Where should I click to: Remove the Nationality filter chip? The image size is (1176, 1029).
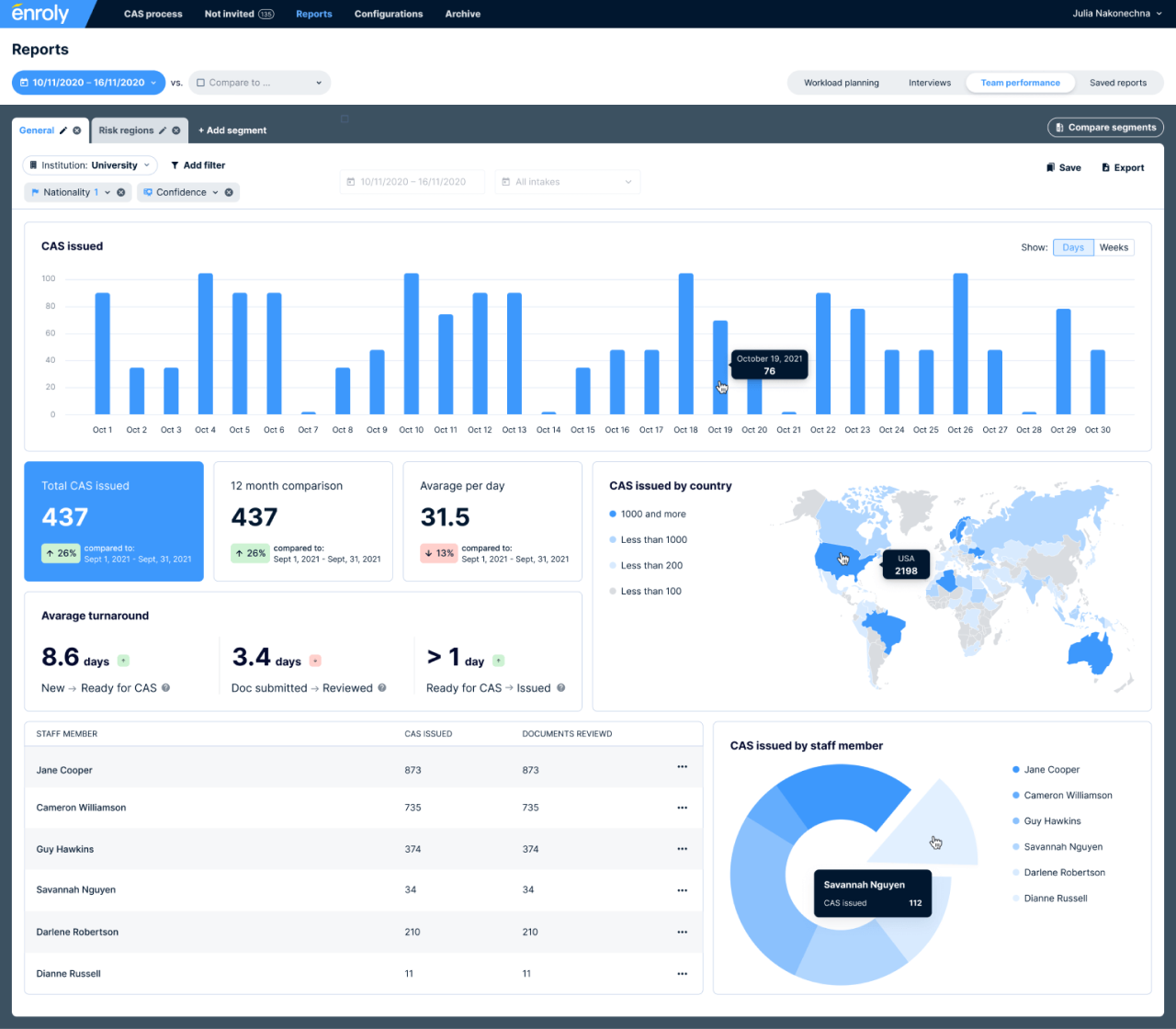(x=121, y=192)
